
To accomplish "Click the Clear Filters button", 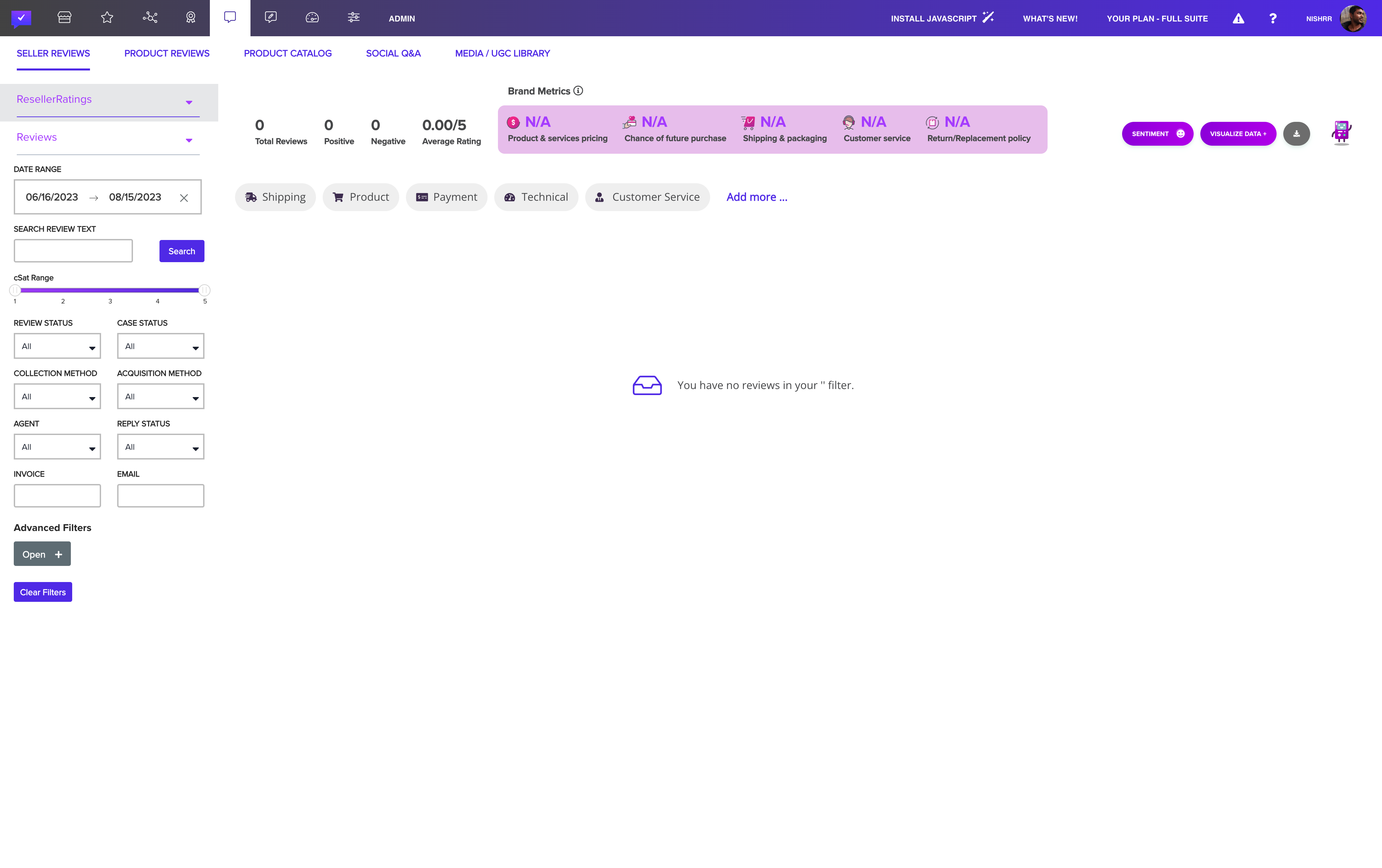I will (x=43, y=592).
